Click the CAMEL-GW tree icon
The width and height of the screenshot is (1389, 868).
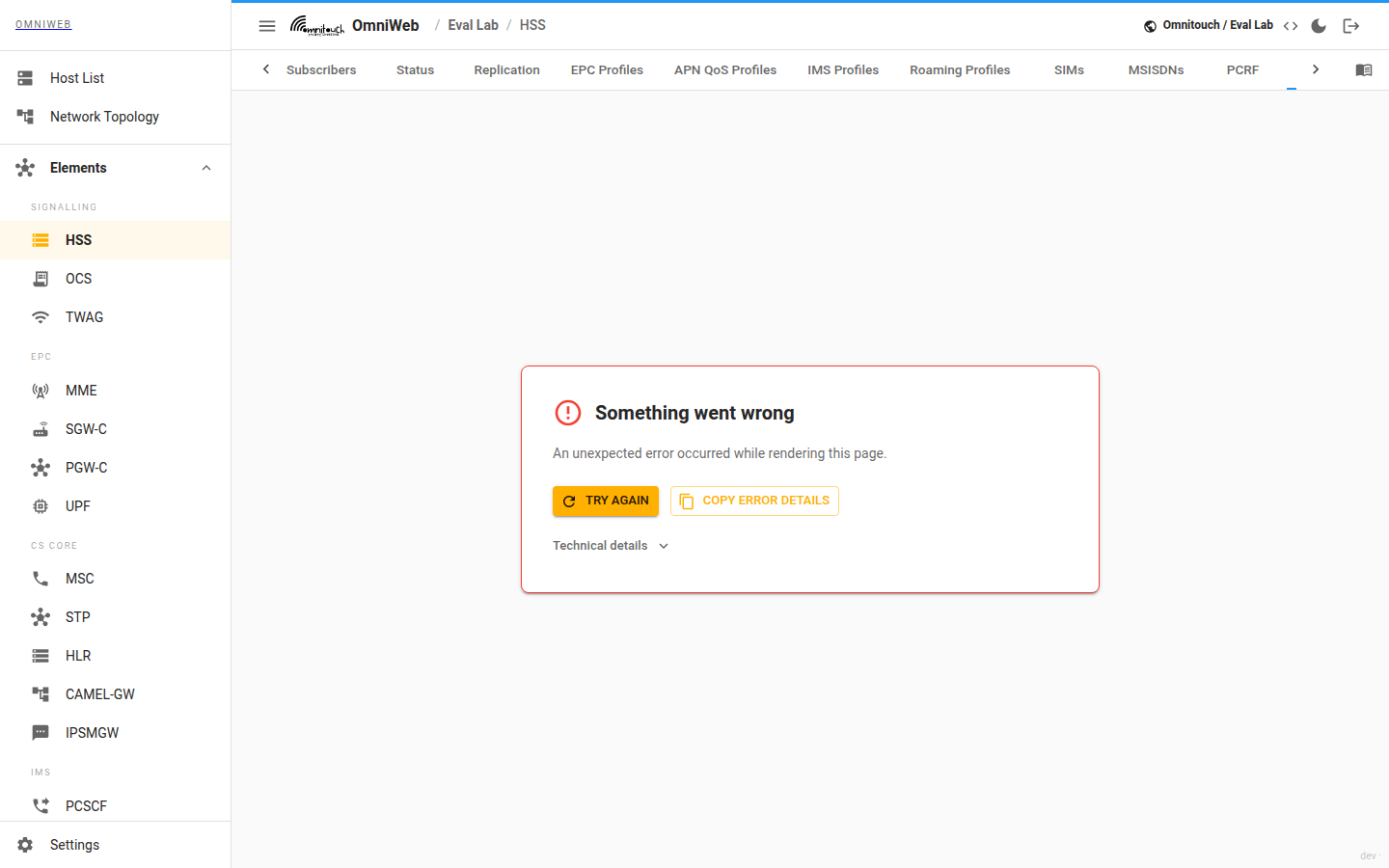pyautogui.click(x=41, y=694)
